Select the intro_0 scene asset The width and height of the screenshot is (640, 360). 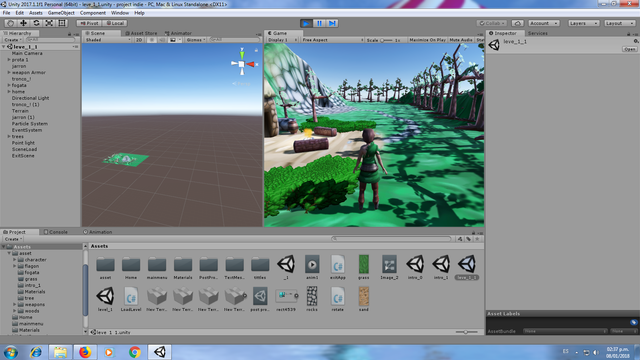click(x=415, y=267)
